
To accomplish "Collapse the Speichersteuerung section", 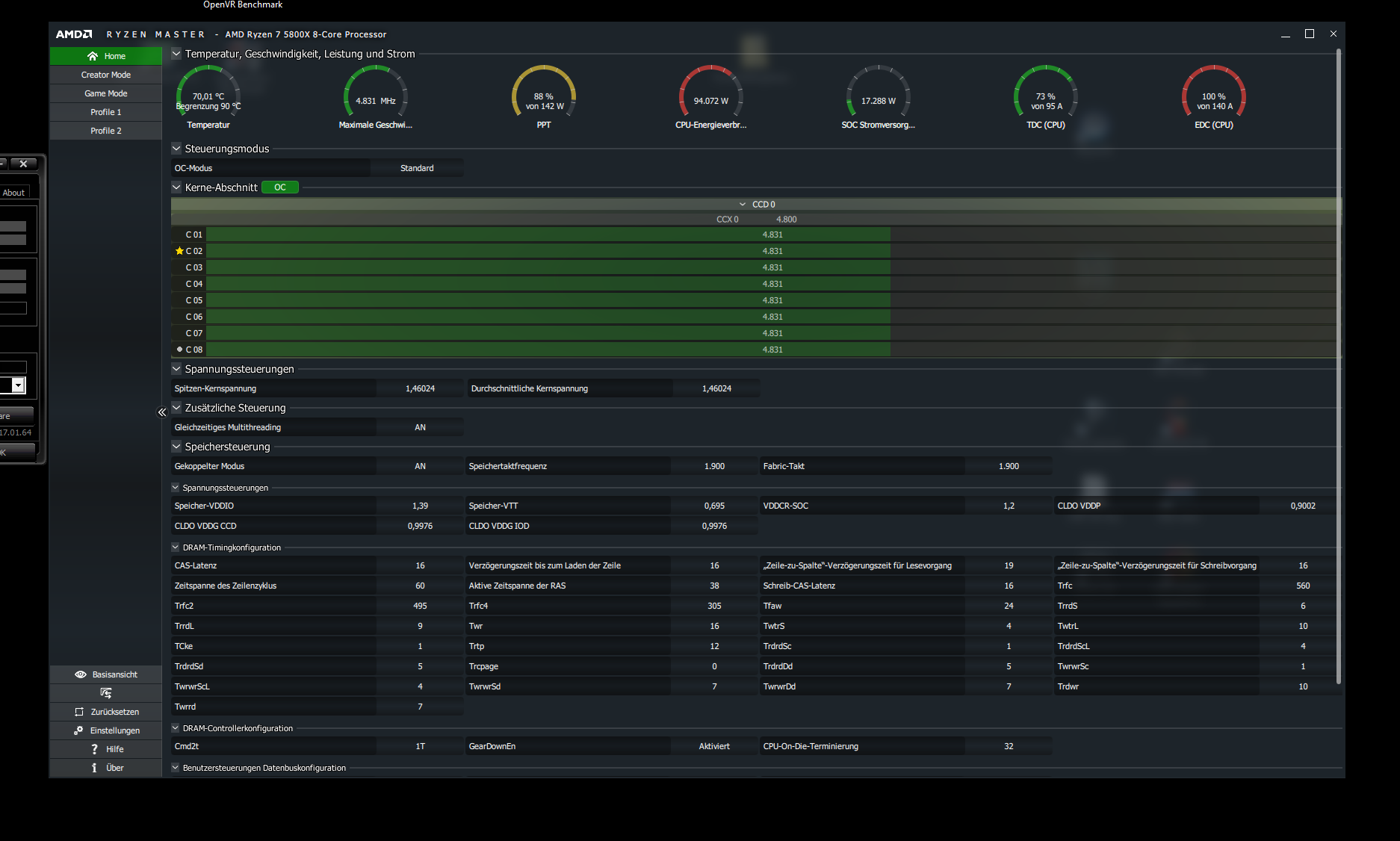I will (x=176, y=447).
